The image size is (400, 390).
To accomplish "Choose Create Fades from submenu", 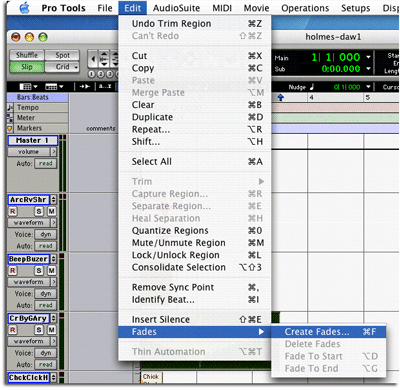I will point(329,332).
